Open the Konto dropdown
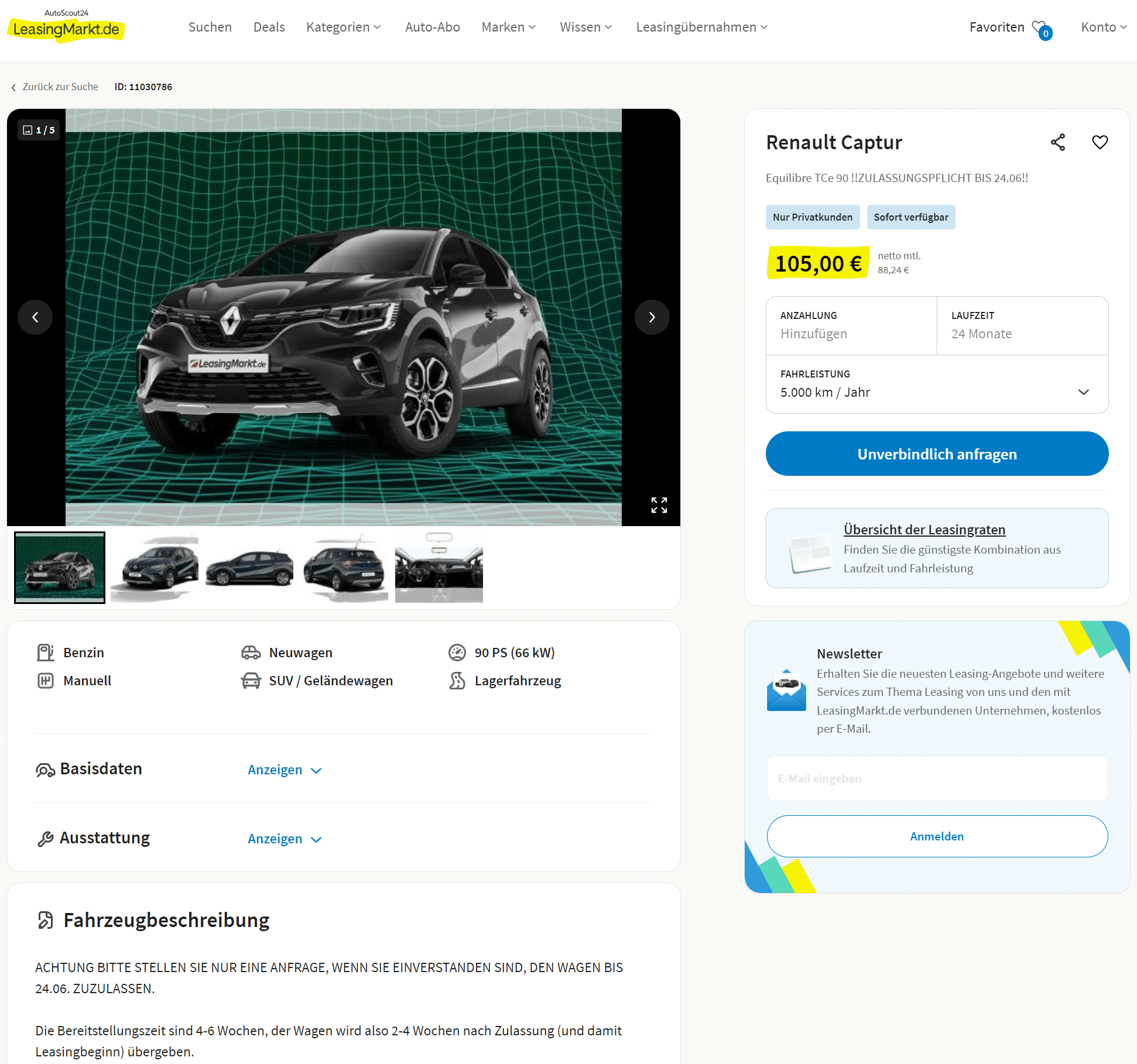This screenshot has width=1137, height=1064. [1104, 28]
